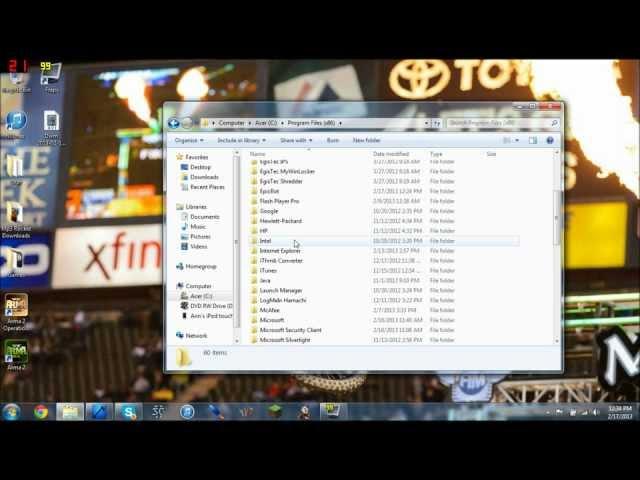Sort by the Date modified column header
Screen dimensions: 640x480
391,154
